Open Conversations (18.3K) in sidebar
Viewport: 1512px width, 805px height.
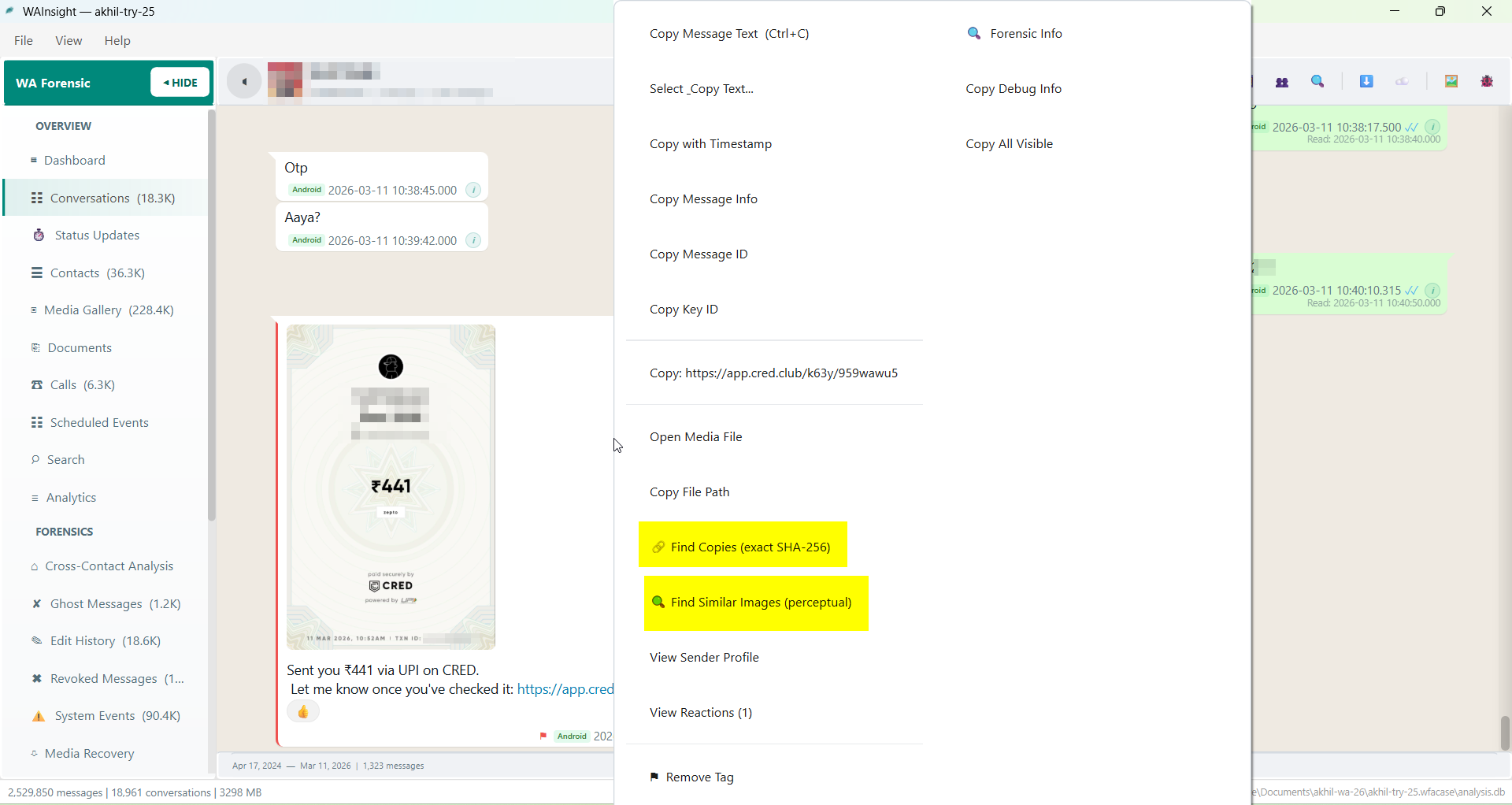pos(106,198)
